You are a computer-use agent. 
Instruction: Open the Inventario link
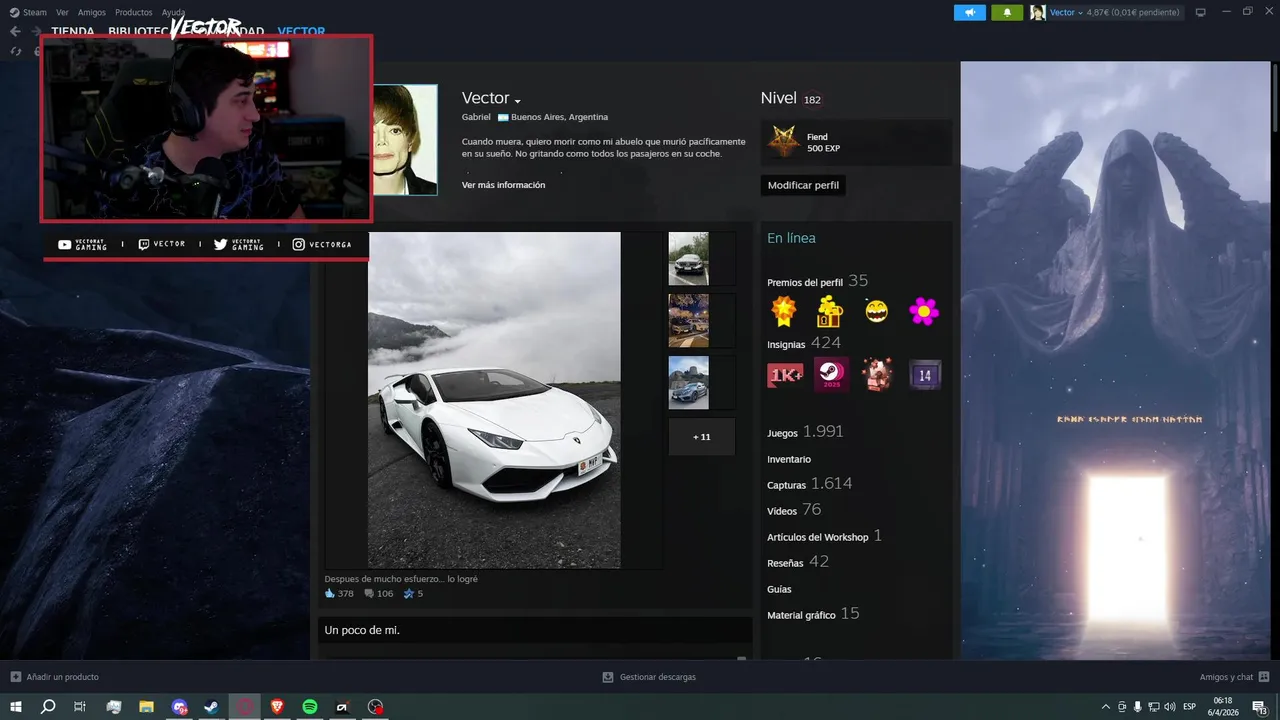[789, 459]
